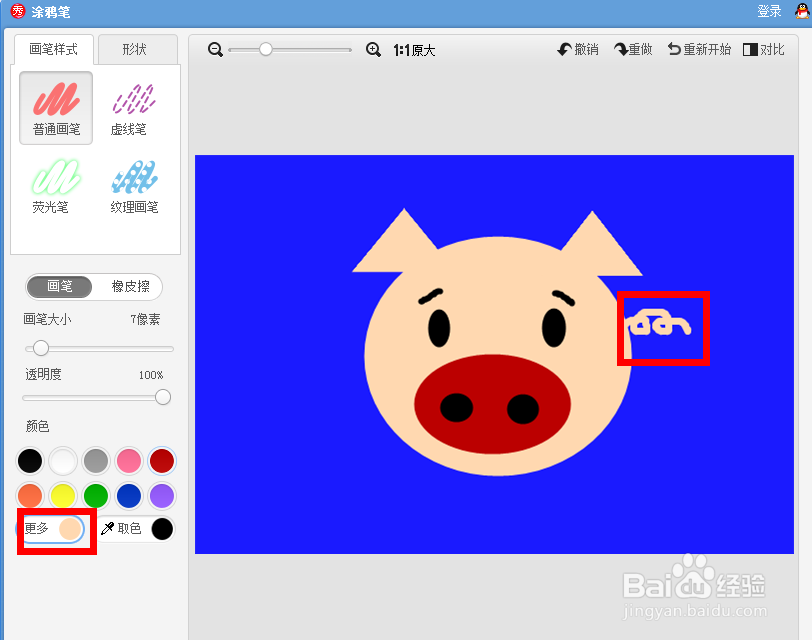Pick the yellow color swatch
This screenshot has width=812, height=640.
pyautogui.click(x=63, y=496)
